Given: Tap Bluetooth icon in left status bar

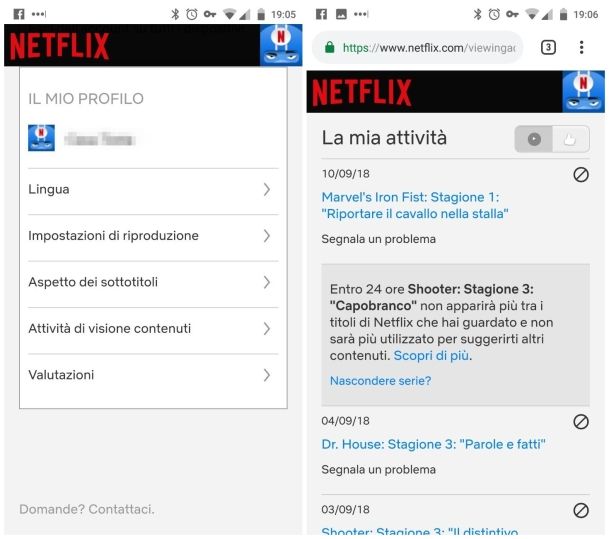Looking at the screenshot, I should coord(175,14).
